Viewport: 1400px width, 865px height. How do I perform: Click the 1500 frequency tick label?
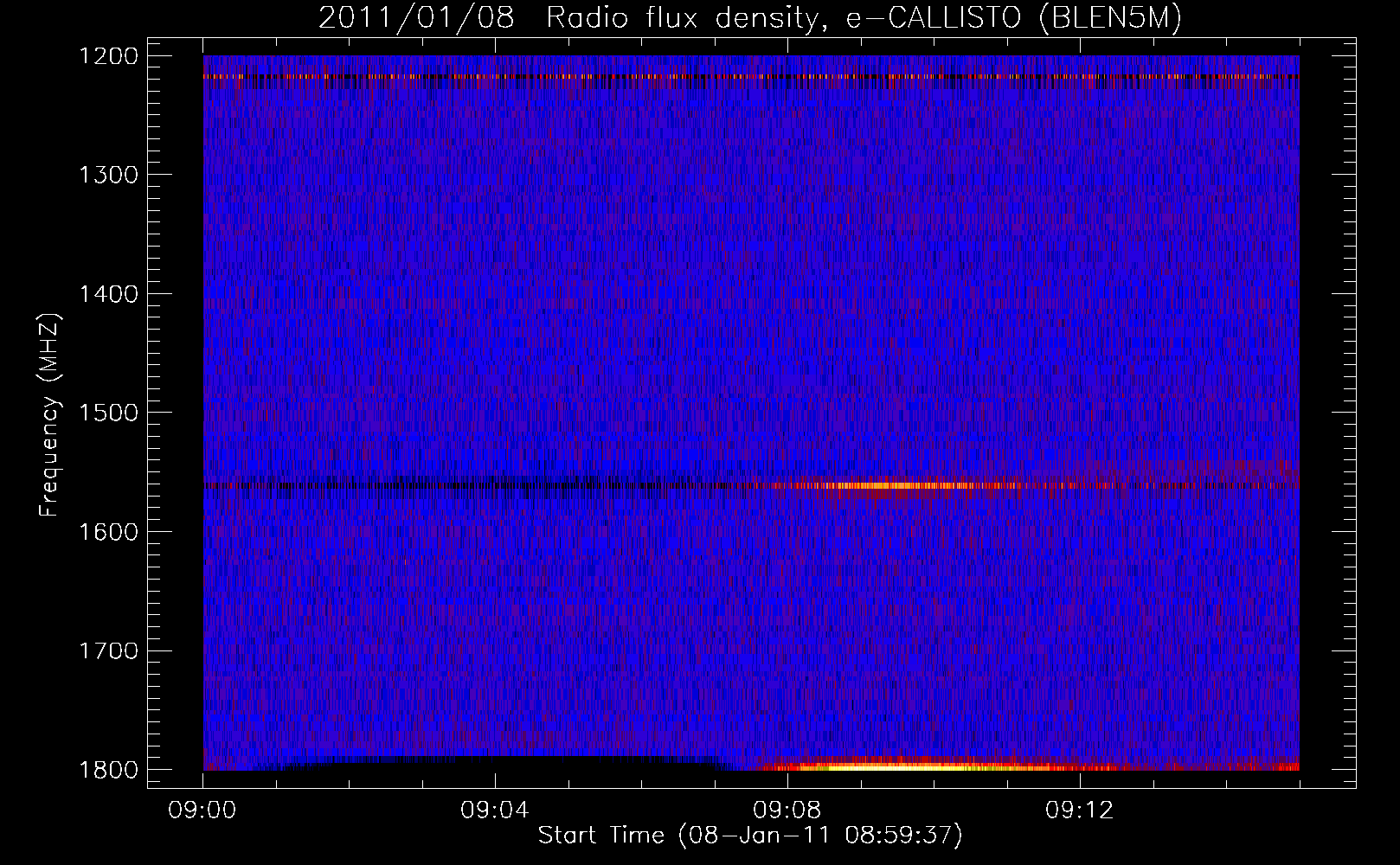click(x=108, y=413)
